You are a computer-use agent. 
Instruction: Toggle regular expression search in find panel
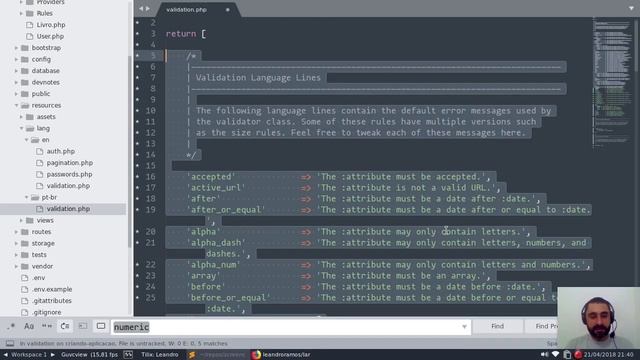[11, 326]
